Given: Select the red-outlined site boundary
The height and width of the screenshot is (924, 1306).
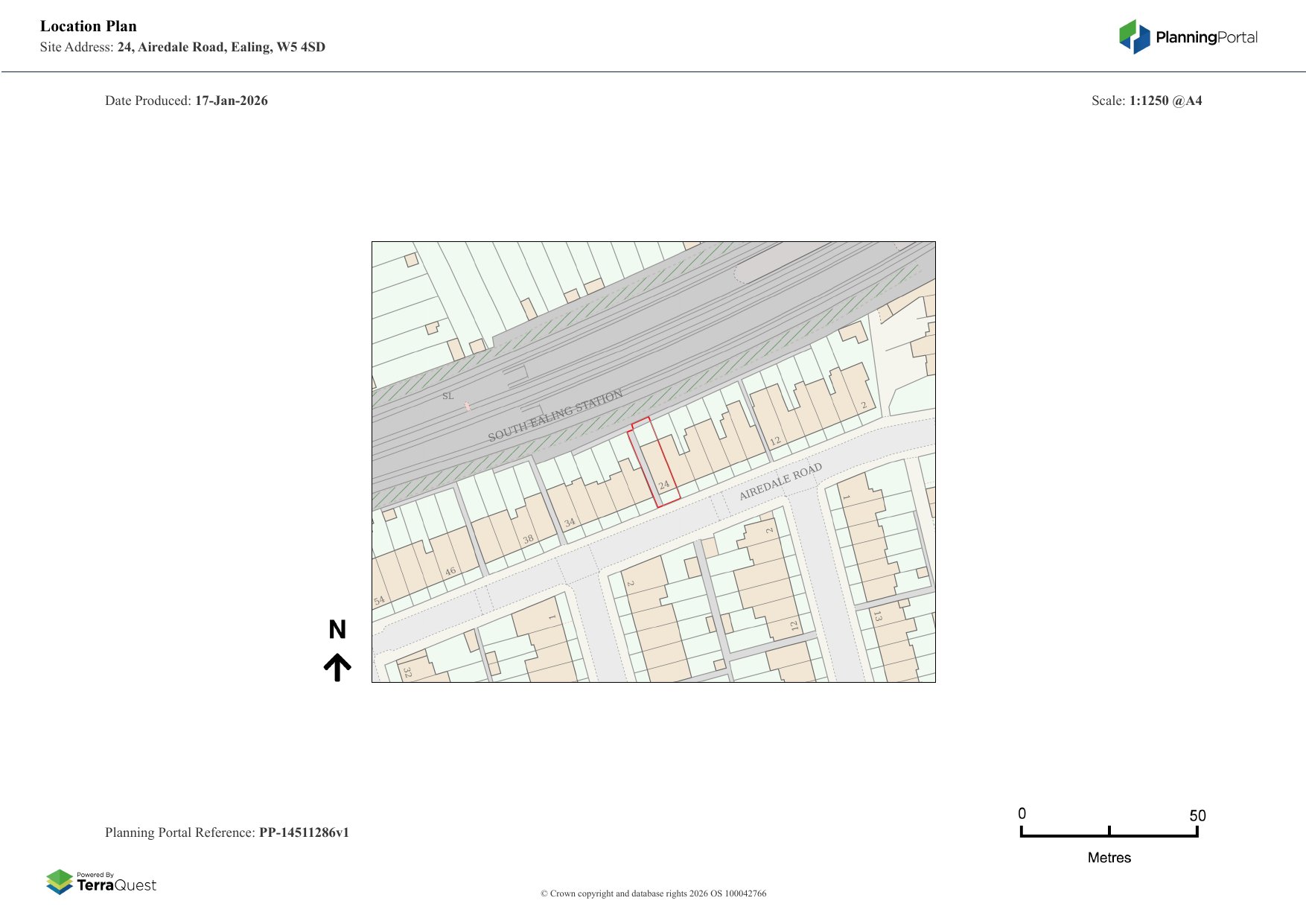Looking at the screenshot, I should pyautogui.click(x=654, y=462).
